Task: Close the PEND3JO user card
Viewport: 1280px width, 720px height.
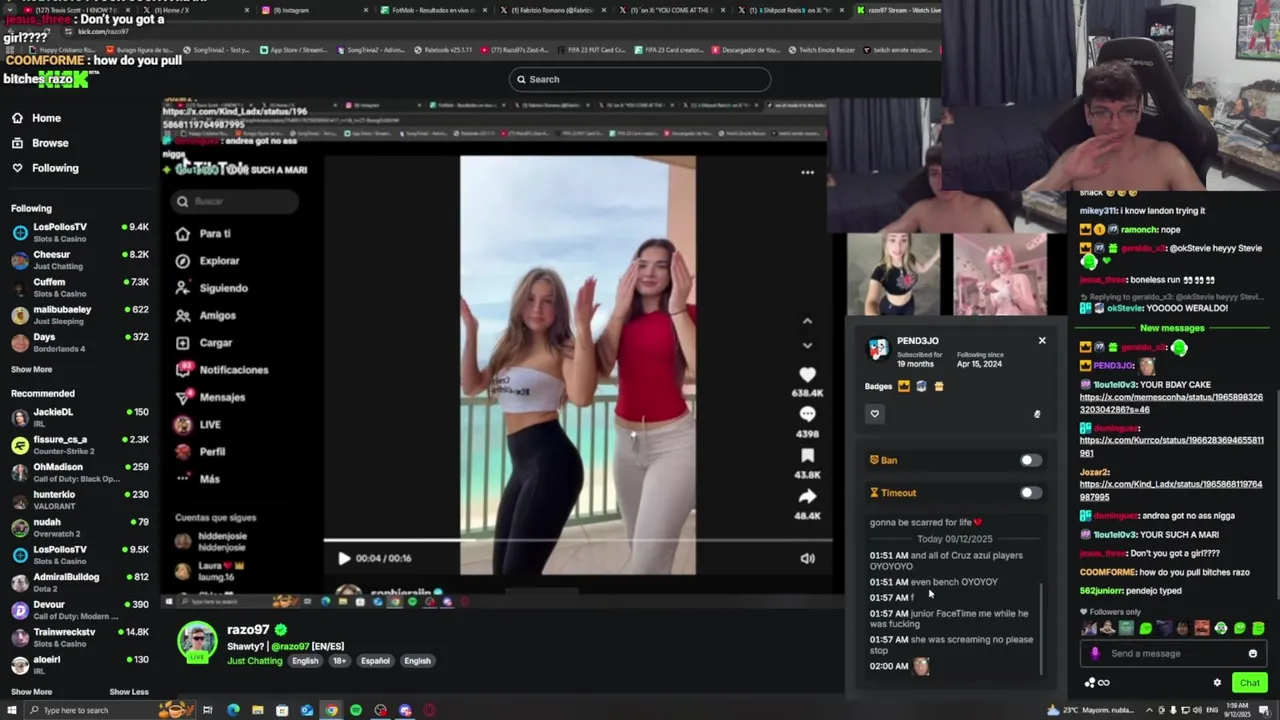Action: 1042,341
